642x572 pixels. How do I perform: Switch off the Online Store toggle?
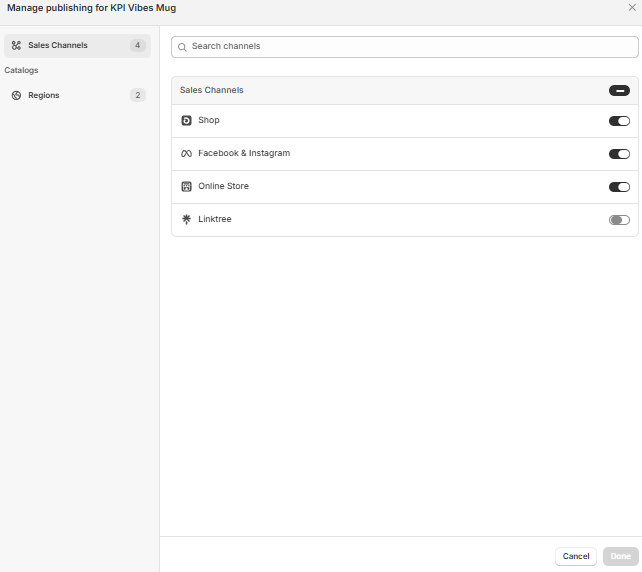pyautogui.click(x=619, y=187)
